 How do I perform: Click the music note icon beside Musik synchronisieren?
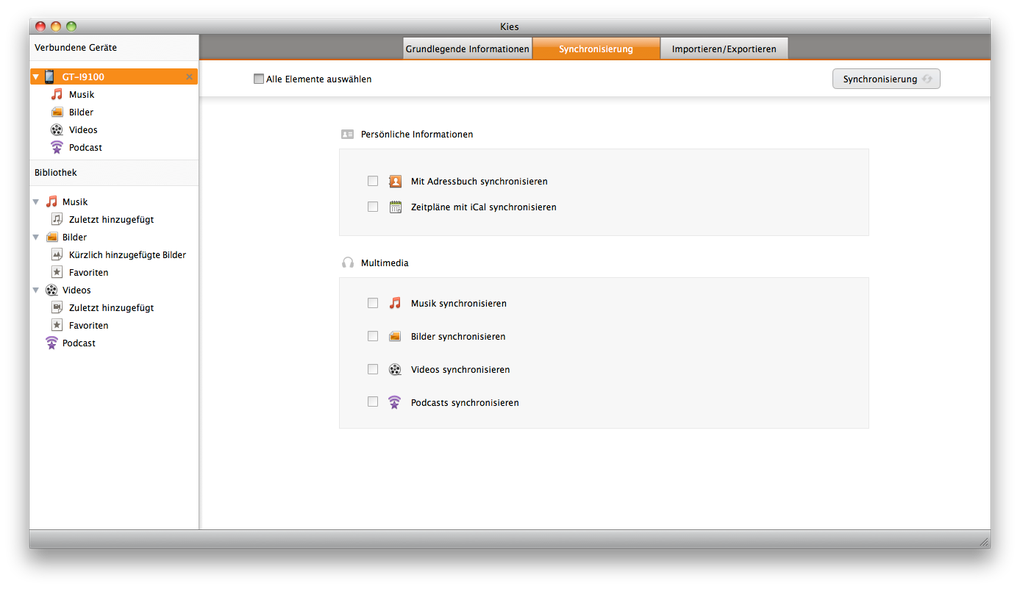pos(395,303)
